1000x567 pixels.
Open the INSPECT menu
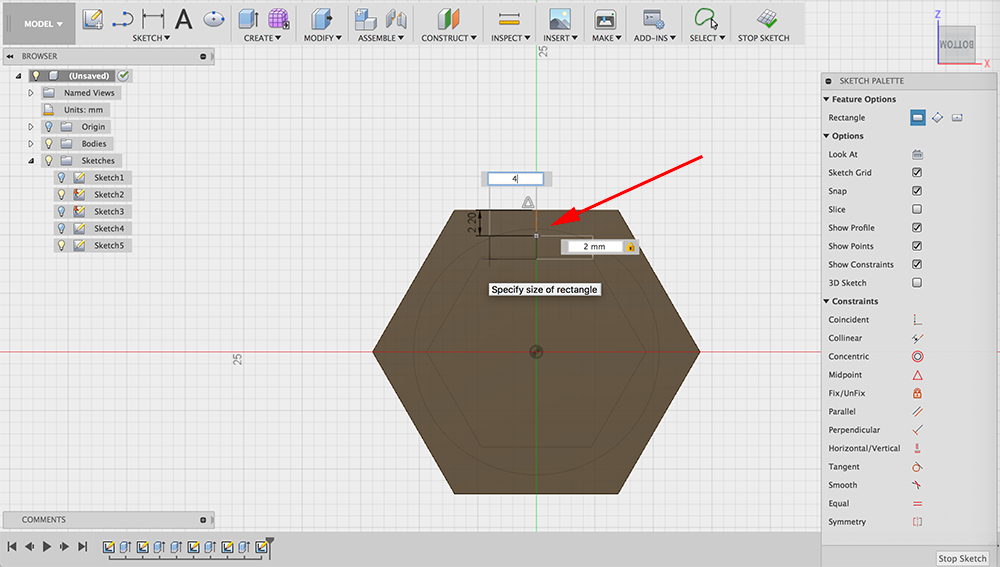pos(510,38)
